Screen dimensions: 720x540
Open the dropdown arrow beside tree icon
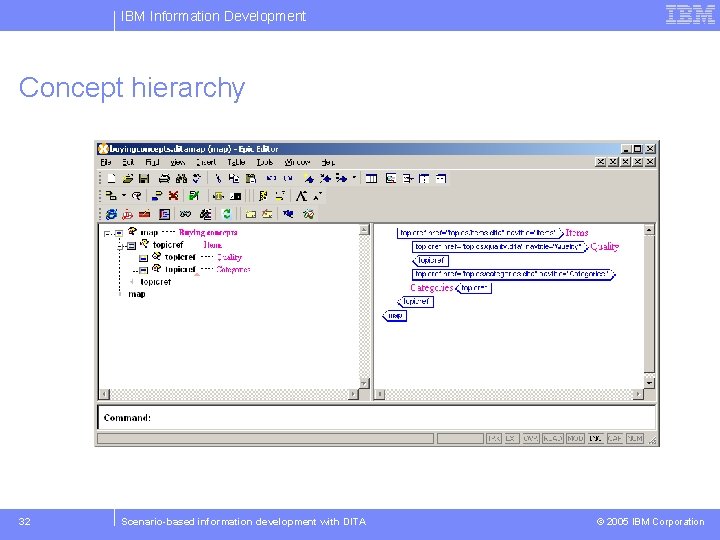124,196
